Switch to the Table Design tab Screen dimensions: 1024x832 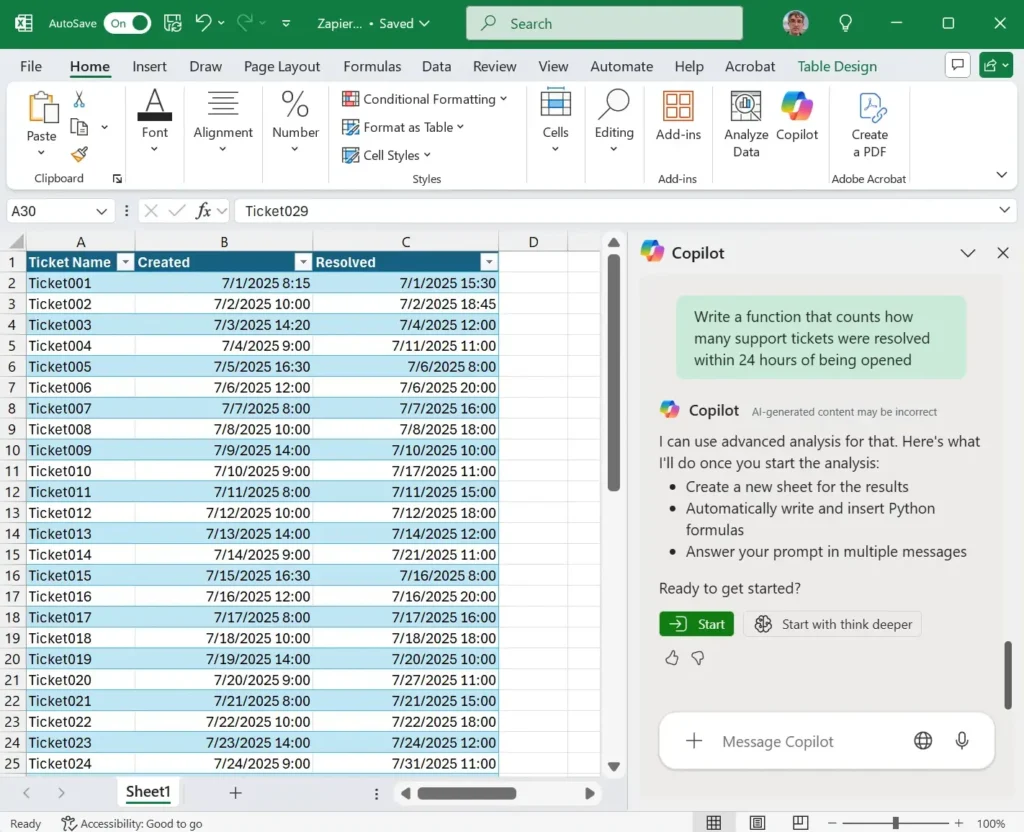tap(836, 66)
